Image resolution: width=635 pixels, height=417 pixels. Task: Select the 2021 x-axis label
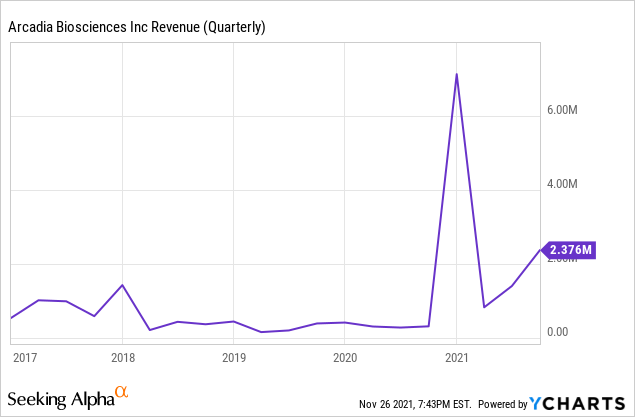click(x=457, y=358)
